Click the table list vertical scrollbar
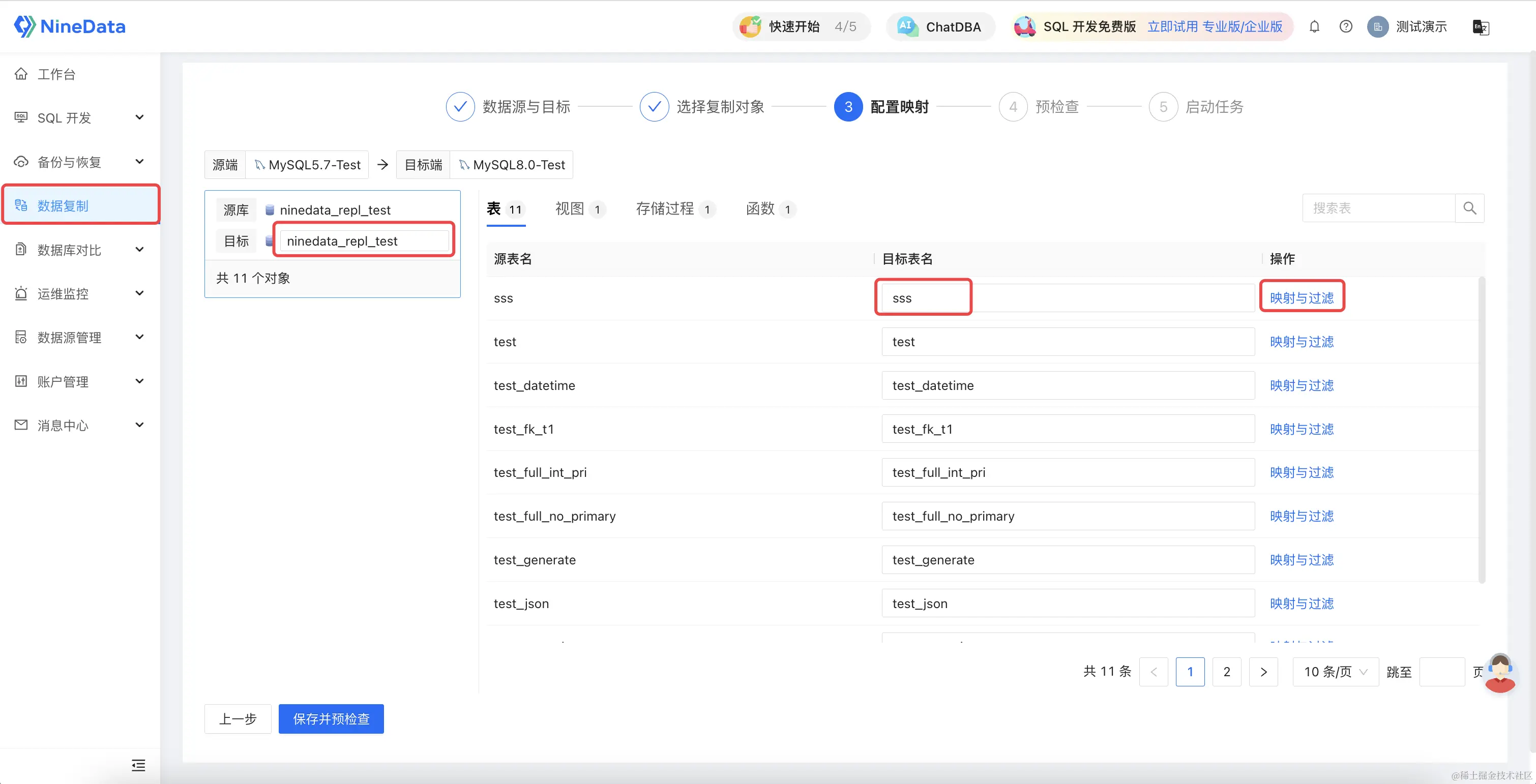The height and width of the screenshot is (784, 1536). 1481,429
